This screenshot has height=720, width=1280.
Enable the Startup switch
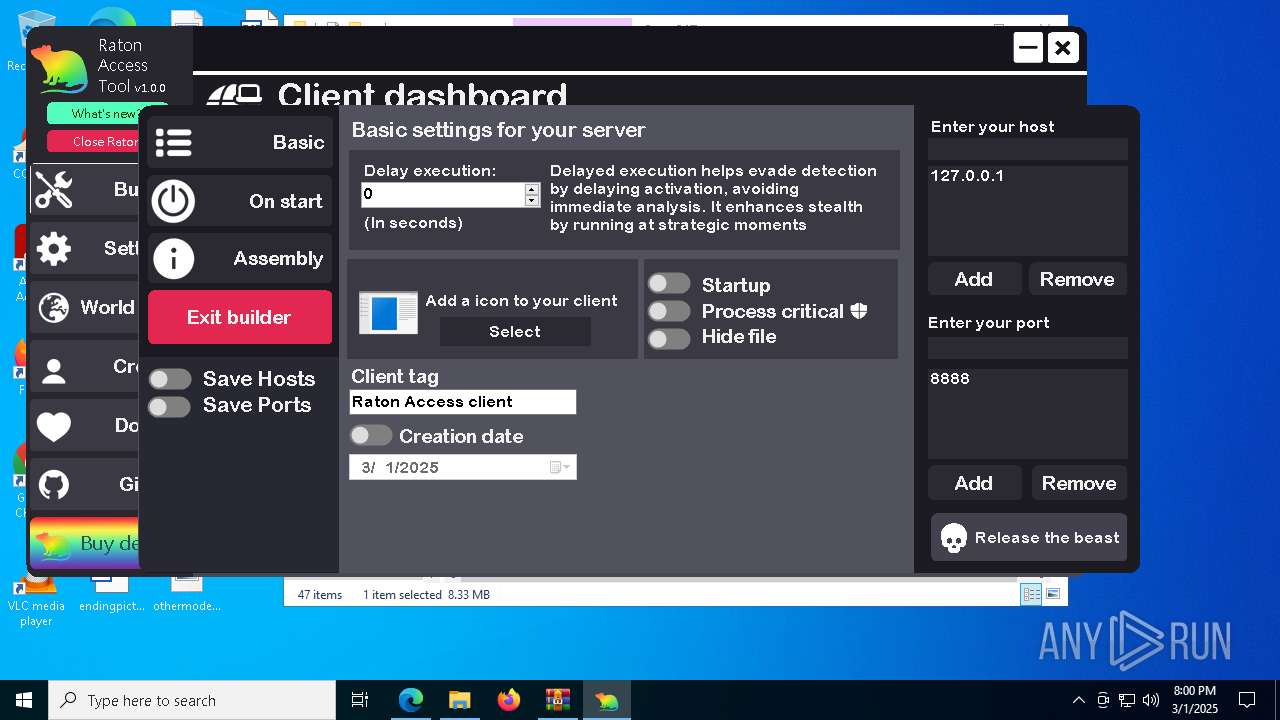(669, 284)
